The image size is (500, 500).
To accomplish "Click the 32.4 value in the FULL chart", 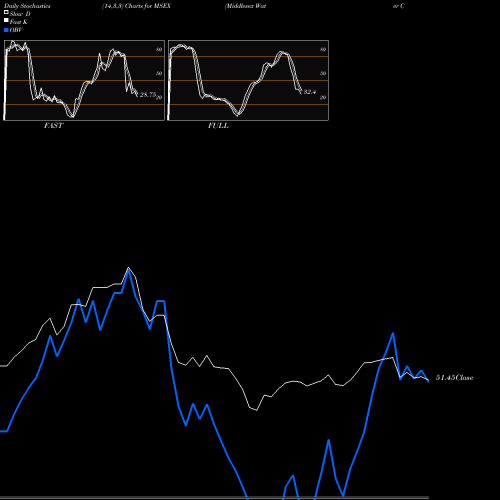I will (310, 92).
